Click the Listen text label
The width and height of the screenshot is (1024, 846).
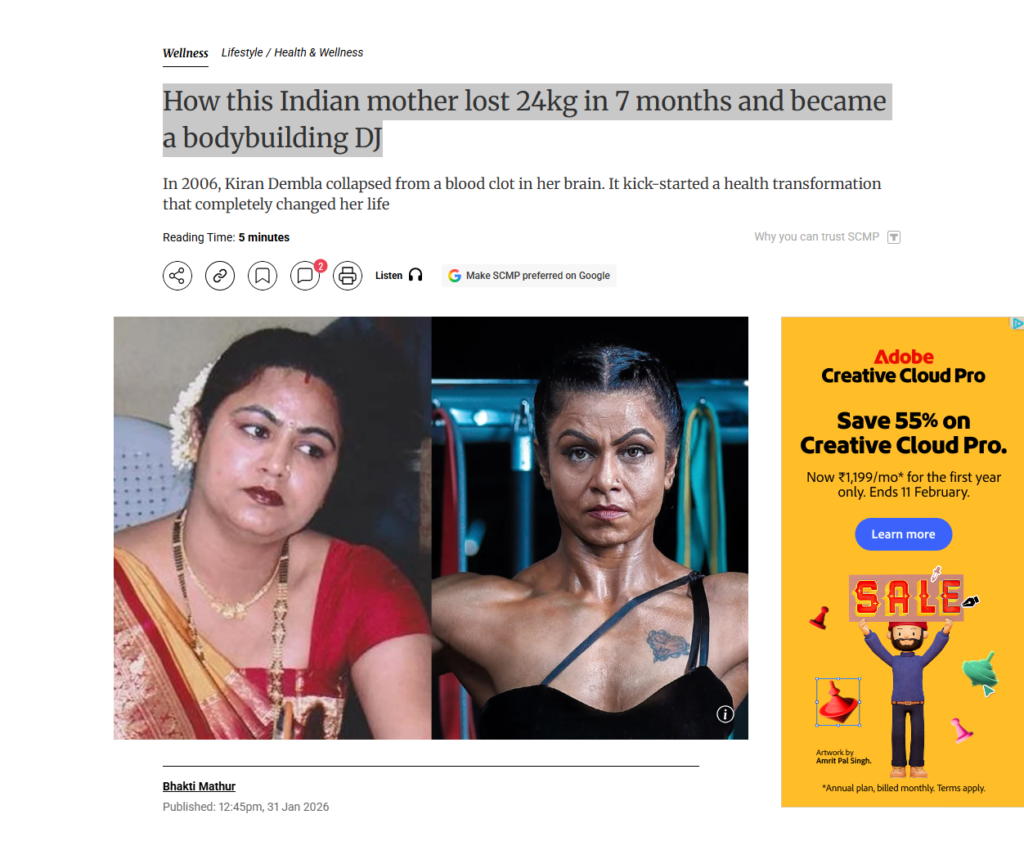tap(389, 276)
